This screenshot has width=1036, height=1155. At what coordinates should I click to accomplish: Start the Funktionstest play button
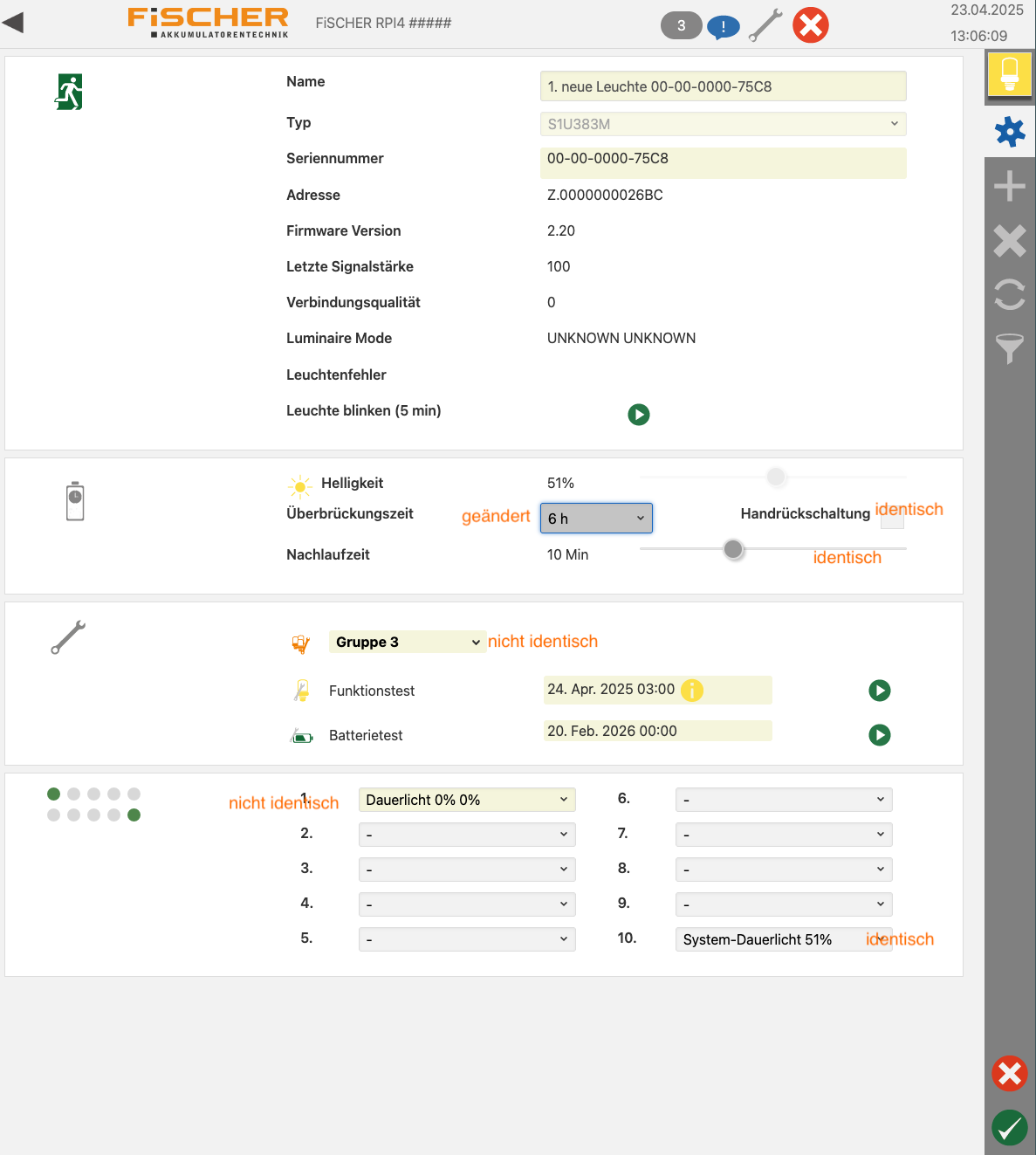coord(880,691)
